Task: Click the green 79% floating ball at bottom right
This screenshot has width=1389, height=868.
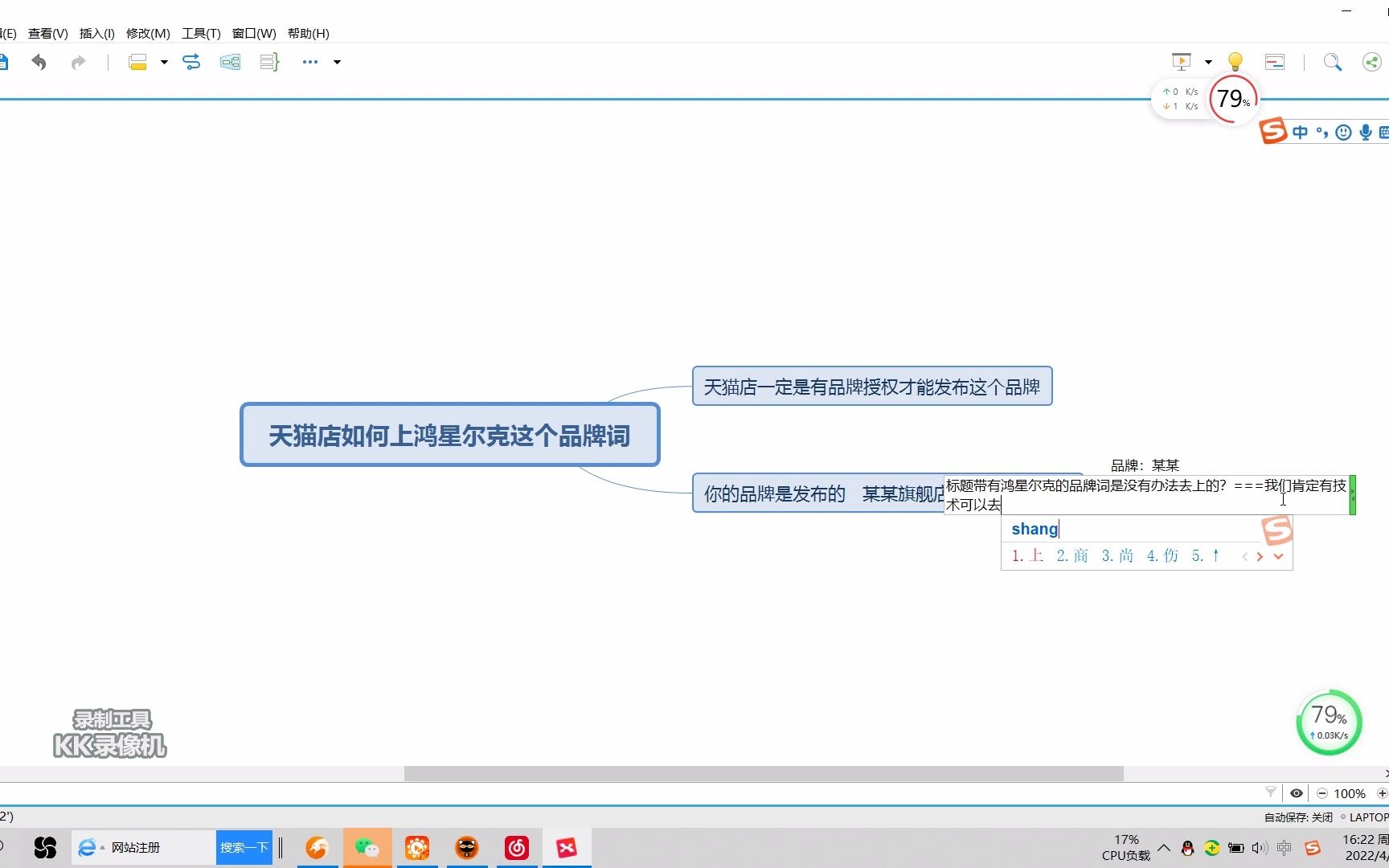Action: click(1329, 722)
